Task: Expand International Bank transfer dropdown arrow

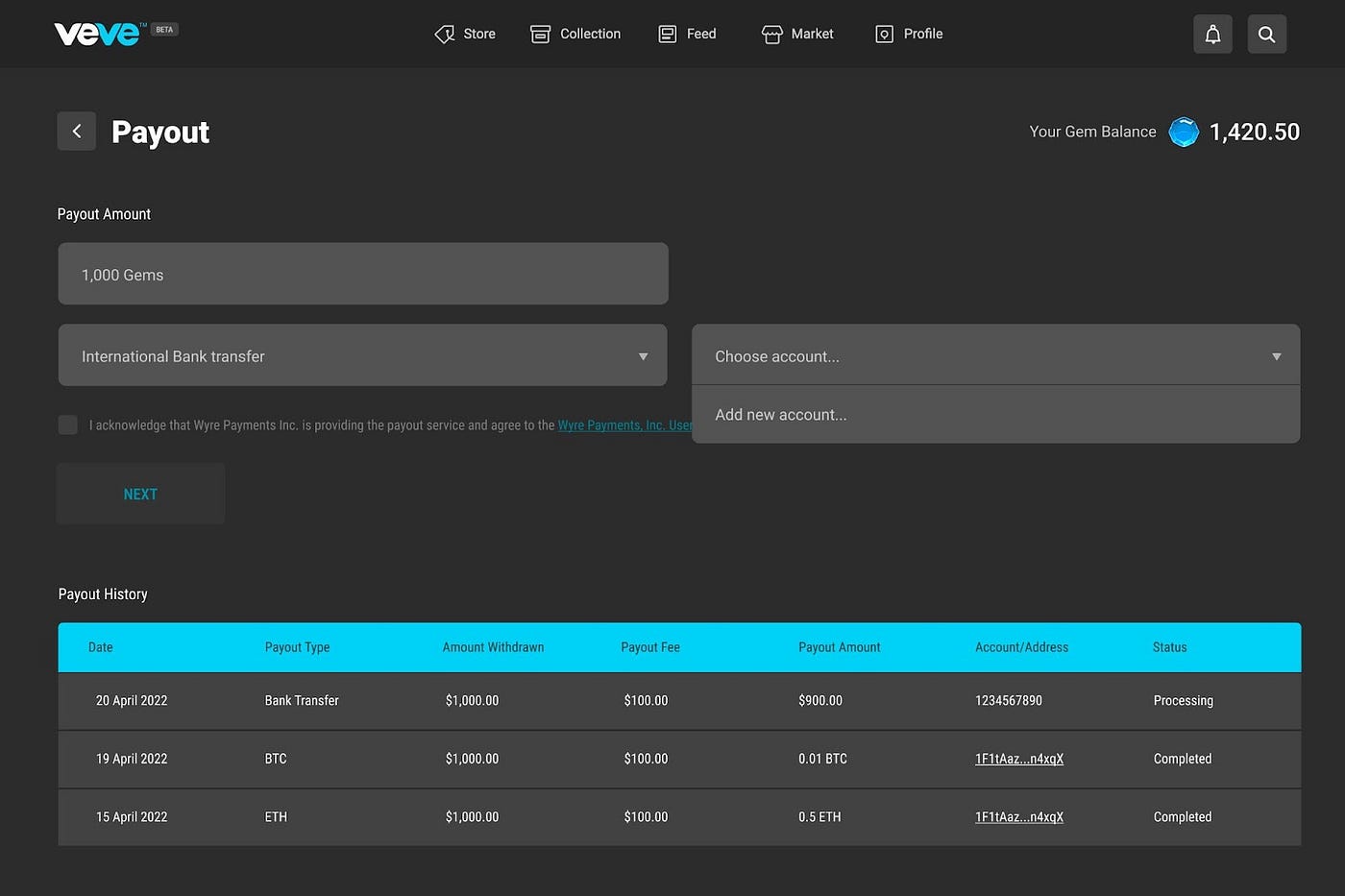Action: tap(643, 356)
